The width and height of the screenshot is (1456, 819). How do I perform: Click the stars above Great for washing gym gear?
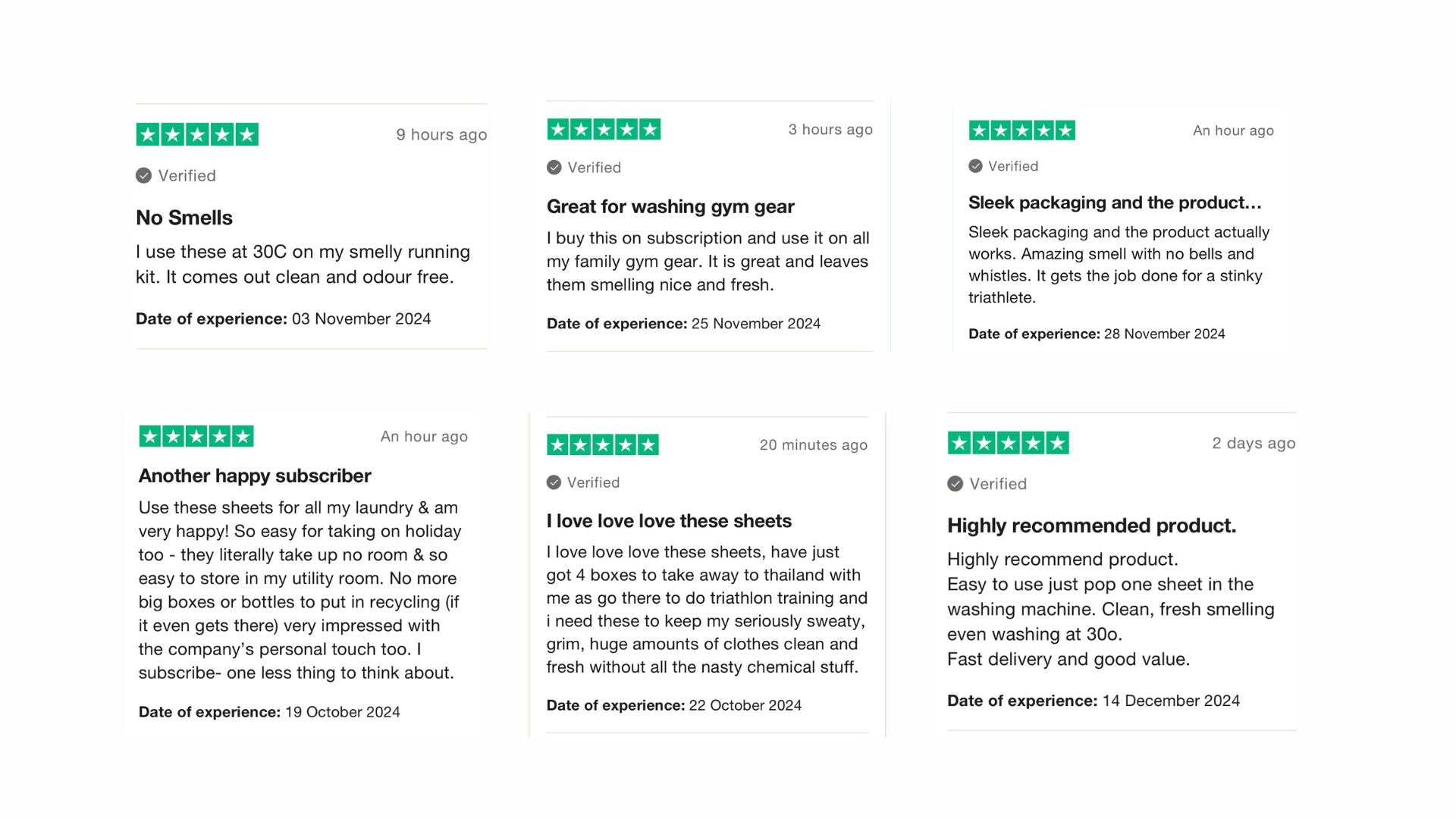604,130
